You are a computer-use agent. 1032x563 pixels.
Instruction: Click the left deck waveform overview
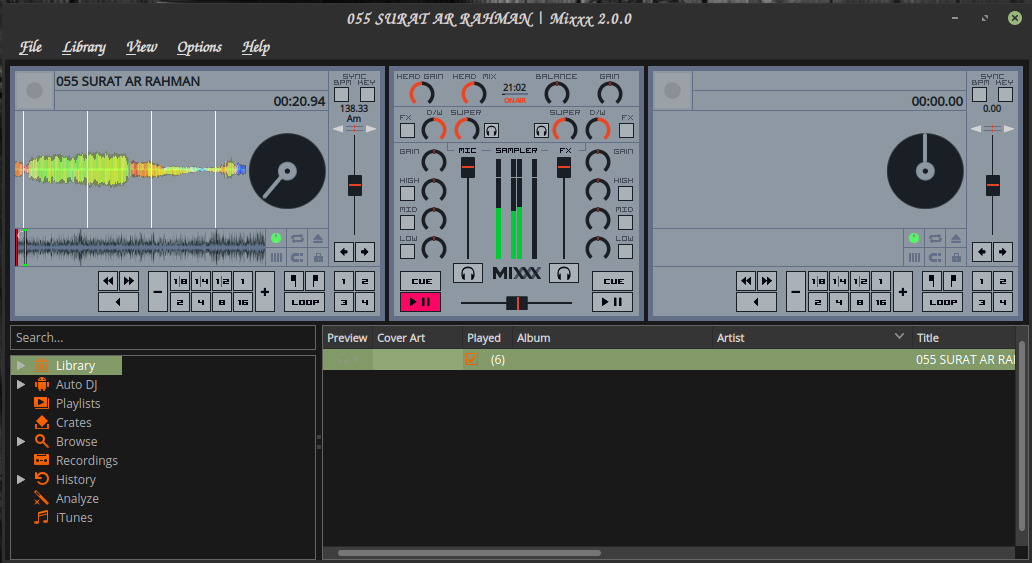(x=140, y=248)
